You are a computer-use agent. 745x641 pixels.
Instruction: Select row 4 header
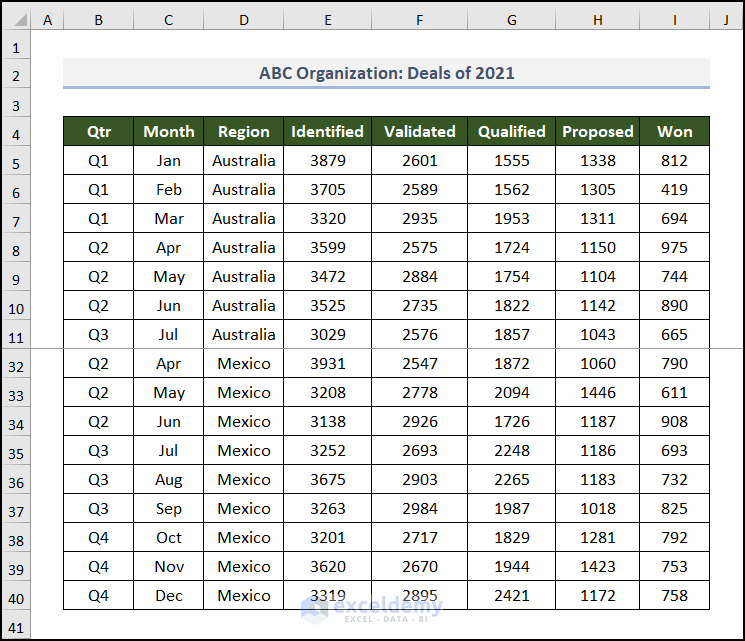(16, 132)
